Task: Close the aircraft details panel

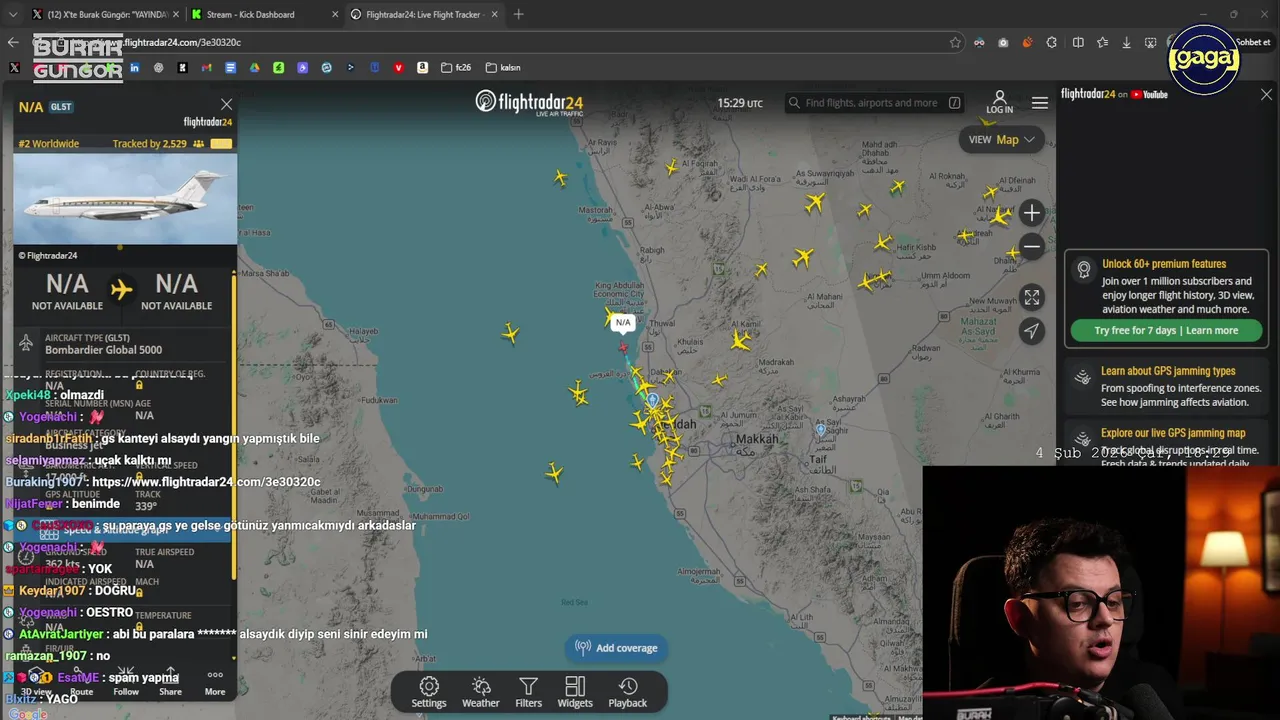Action: tap(226, 104)
